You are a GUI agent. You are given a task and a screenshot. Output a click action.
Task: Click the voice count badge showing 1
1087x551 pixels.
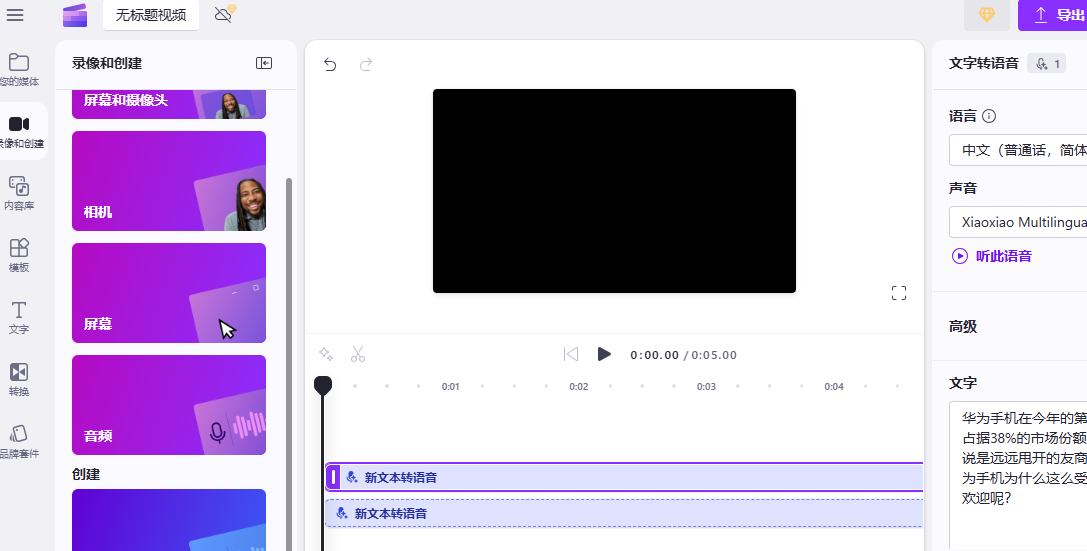pos(1047,63)
